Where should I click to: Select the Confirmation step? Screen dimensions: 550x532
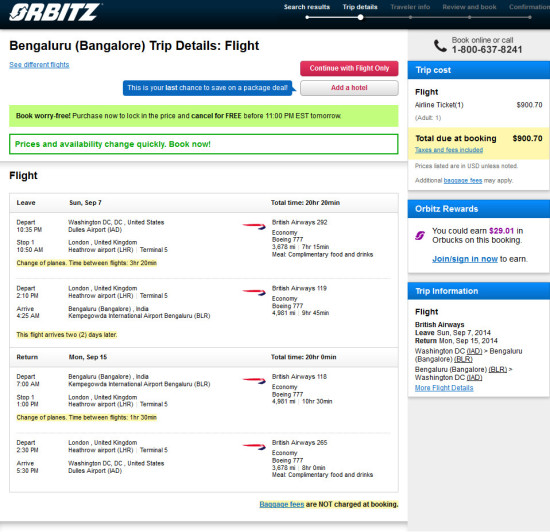pyautogui.click(x=529, y=7)
